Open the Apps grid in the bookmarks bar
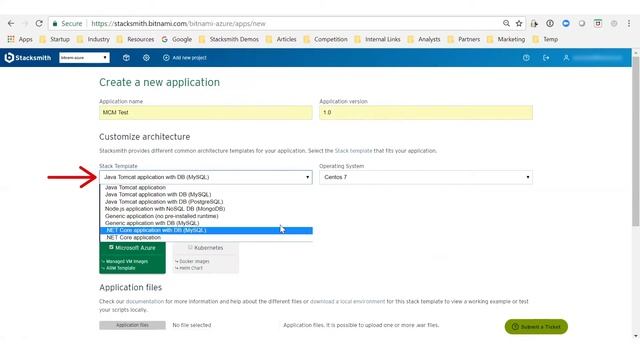 20,39
